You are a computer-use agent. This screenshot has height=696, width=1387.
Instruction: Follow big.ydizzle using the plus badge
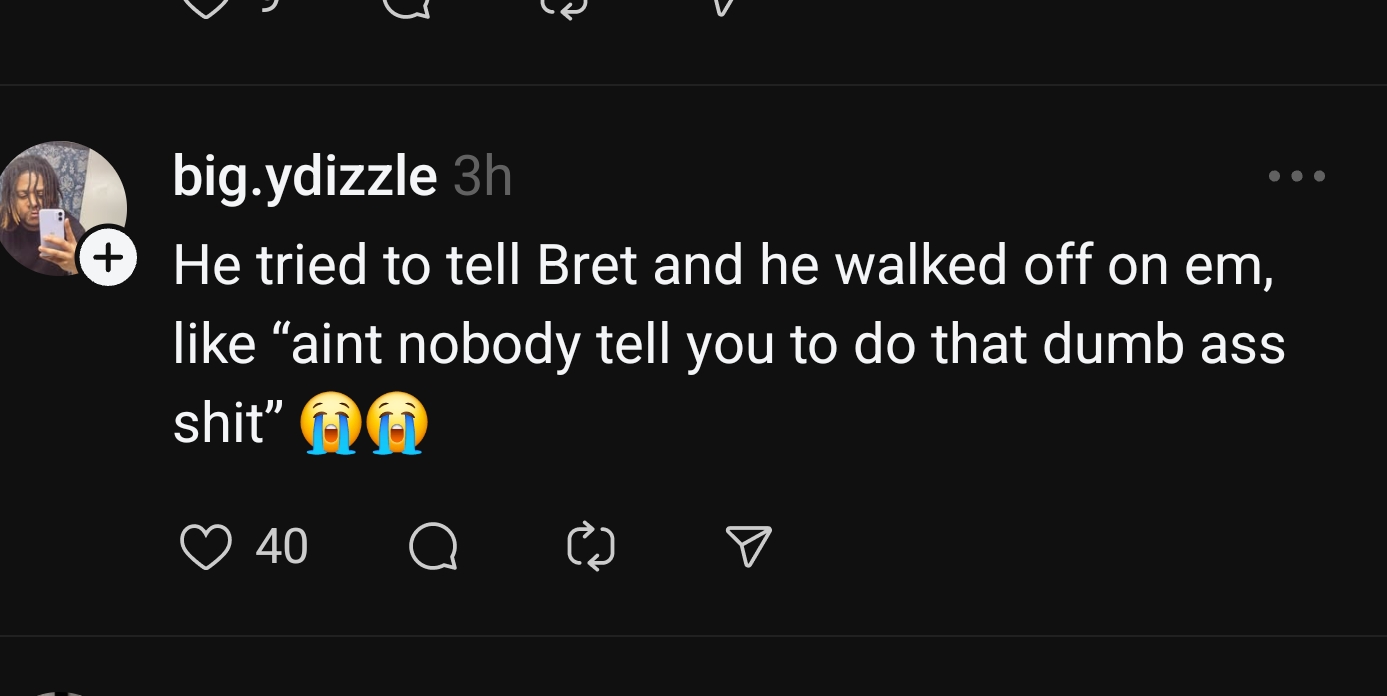click(x=108, y=257)
